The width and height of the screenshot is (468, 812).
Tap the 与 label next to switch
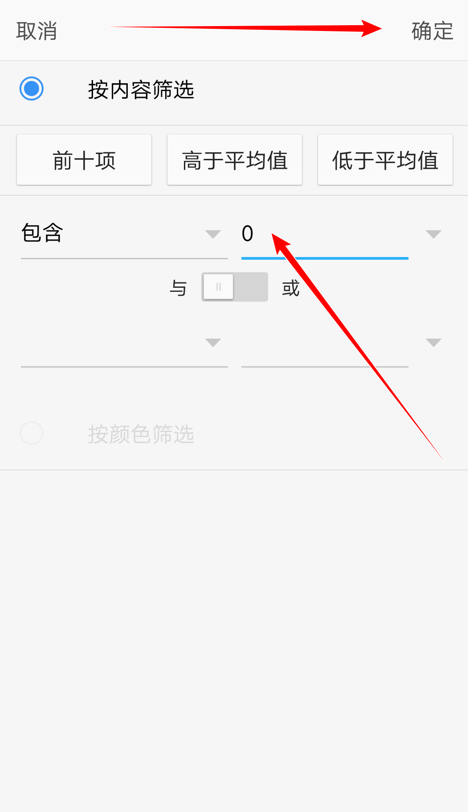tap(178, 288)
